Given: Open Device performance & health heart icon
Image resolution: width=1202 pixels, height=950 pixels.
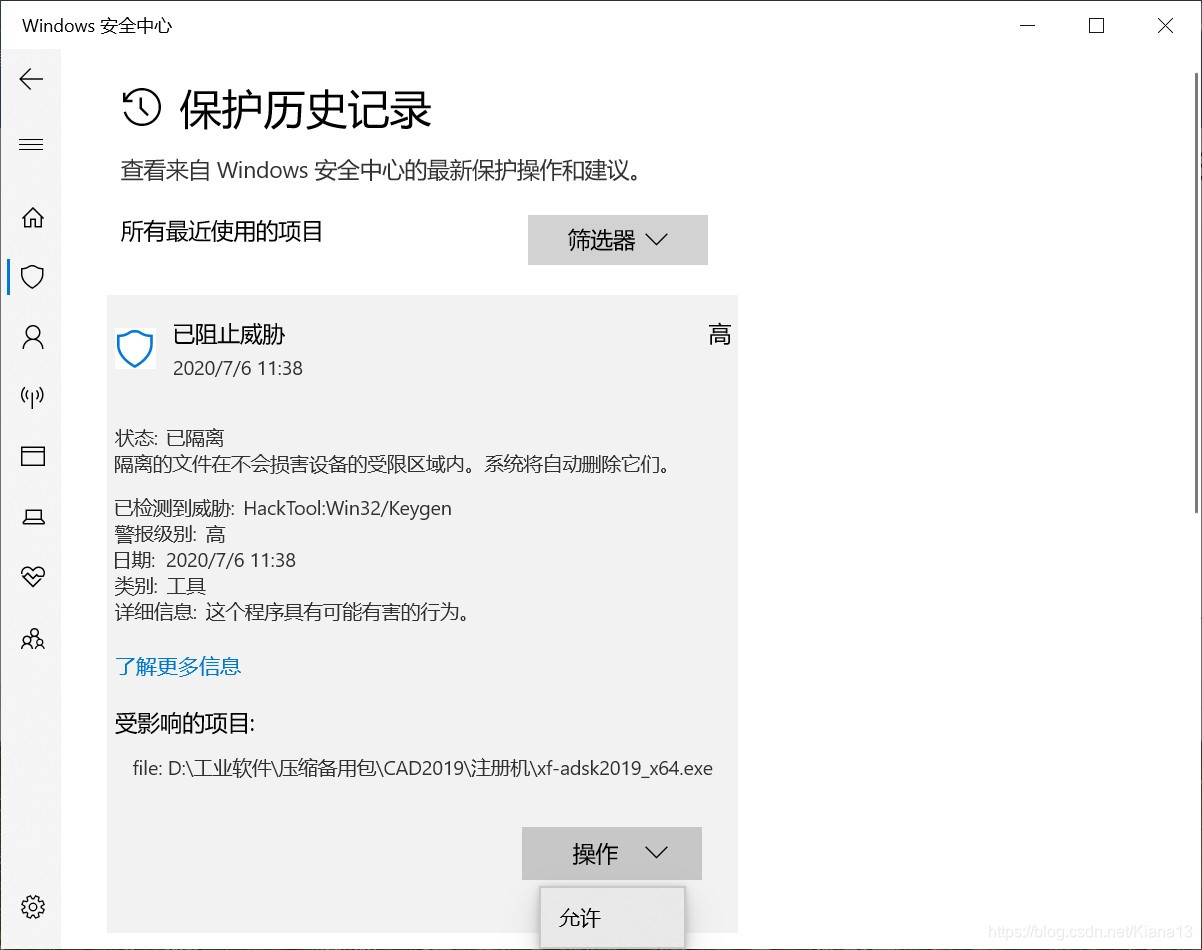Looking at the screenshot, I should click(x=33, y=577).
